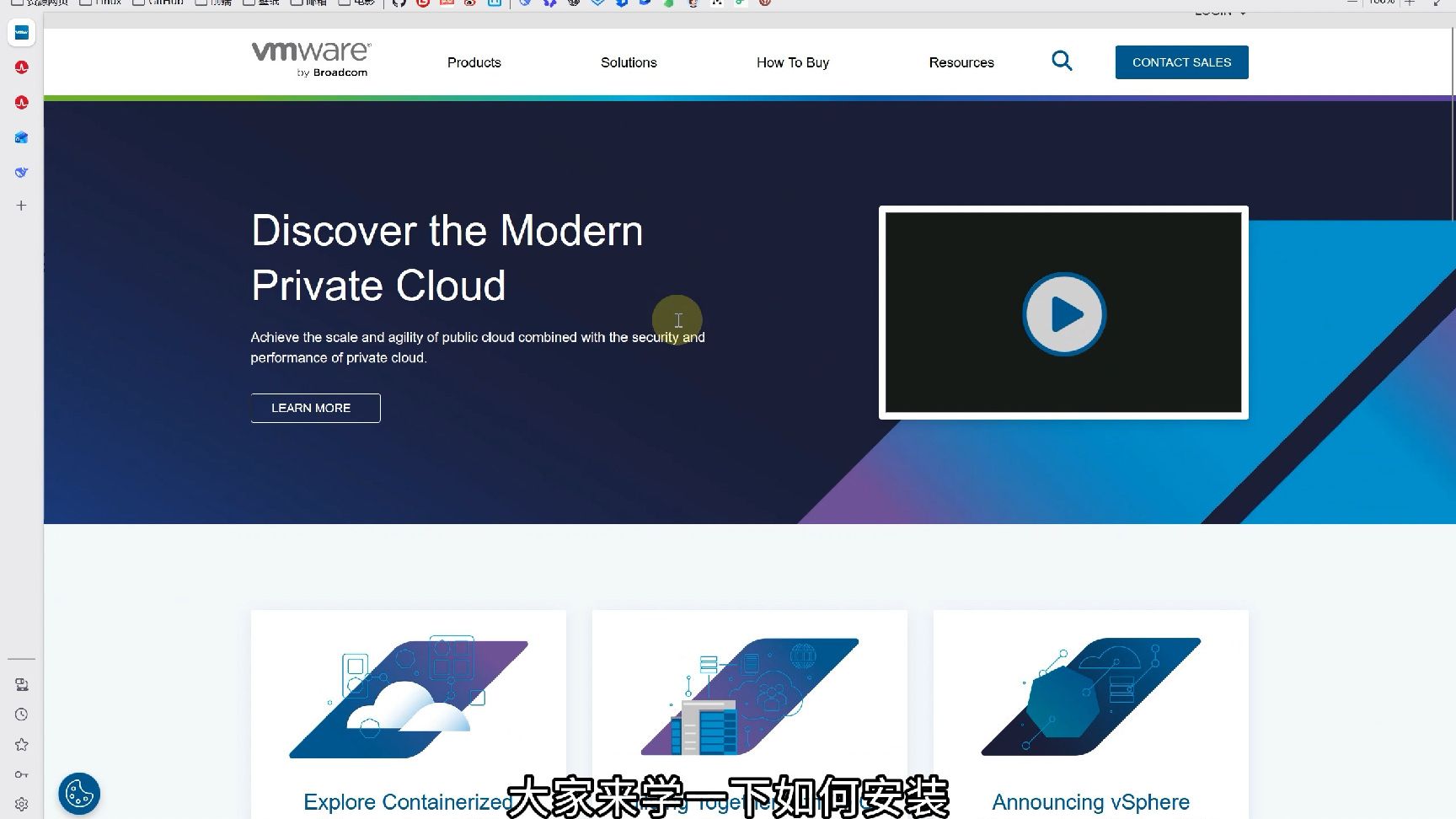Click the cloud illustration above Explore Containerized
The image size is (1456, 819).
(409, 697)
